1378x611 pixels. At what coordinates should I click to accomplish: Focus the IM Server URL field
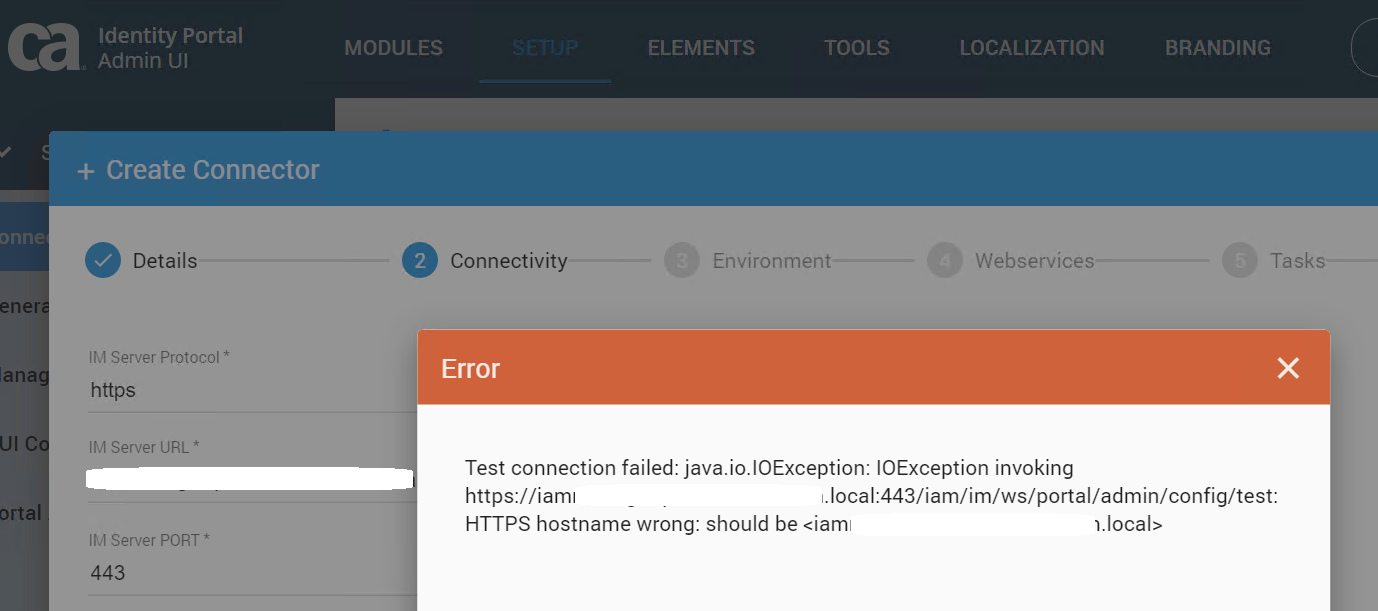(x=250, y=478)
